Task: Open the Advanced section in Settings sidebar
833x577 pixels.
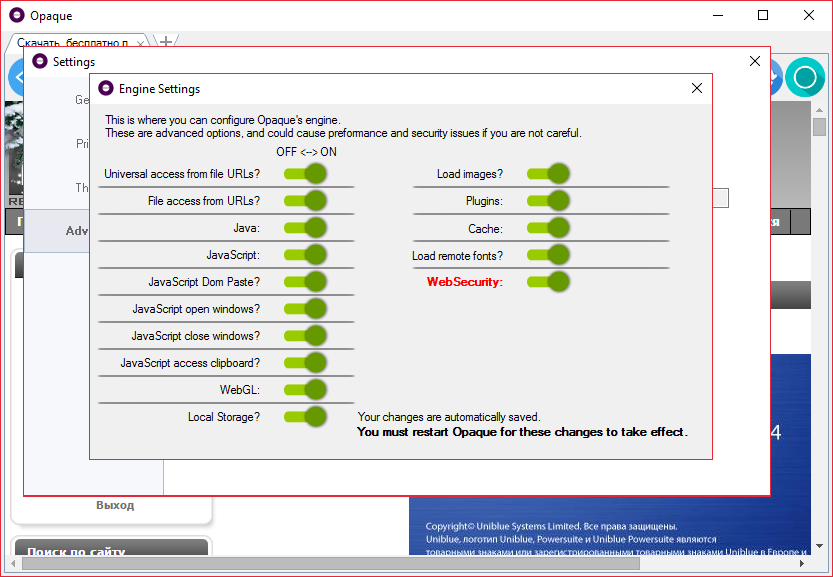Action: click(x=58, y=231)
